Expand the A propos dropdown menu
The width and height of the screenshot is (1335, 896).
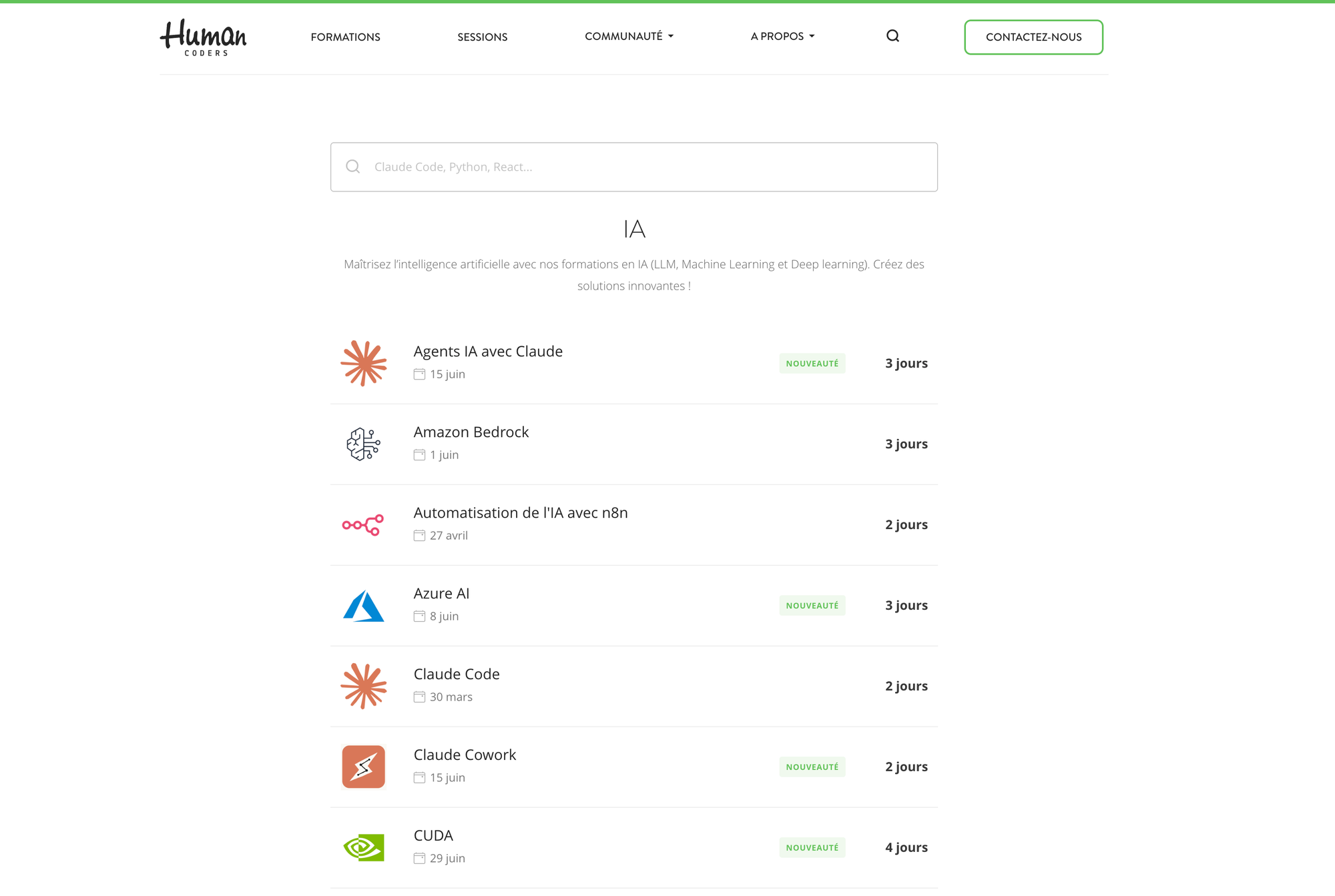(782, 36)
